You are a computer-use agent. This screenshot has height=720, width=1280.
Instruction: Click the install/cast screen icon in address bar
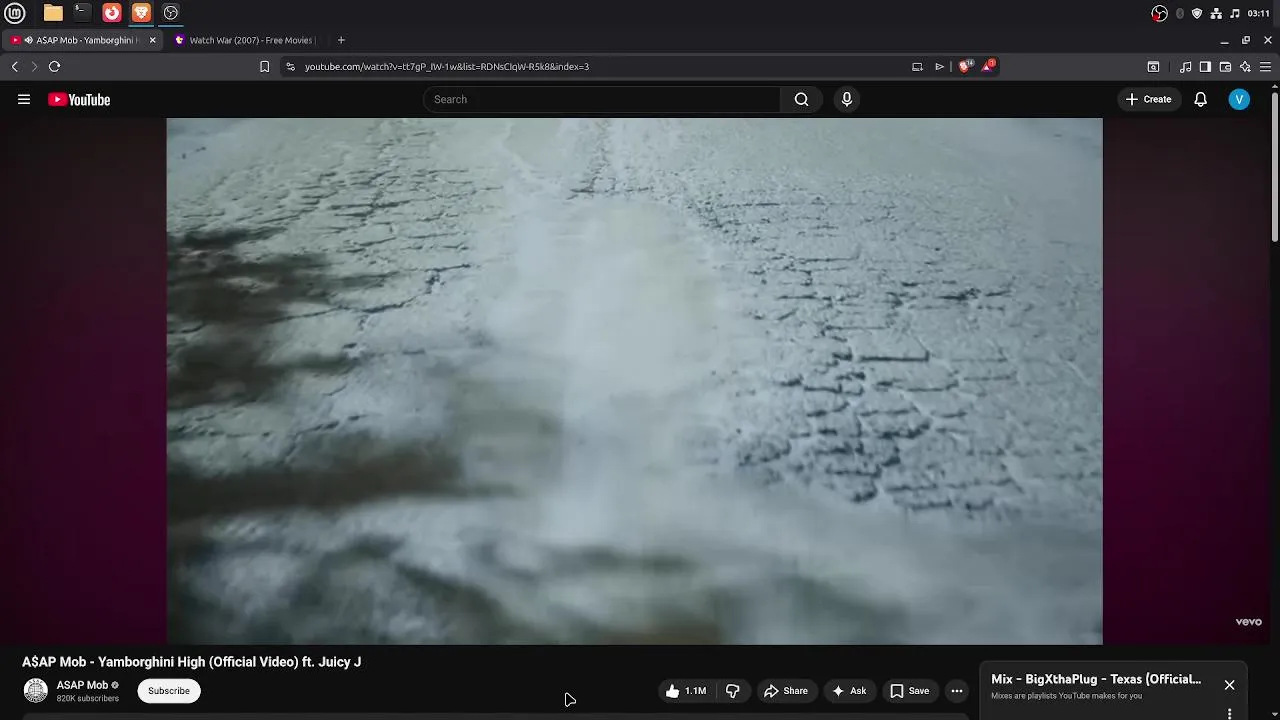(x=917, y=66)
